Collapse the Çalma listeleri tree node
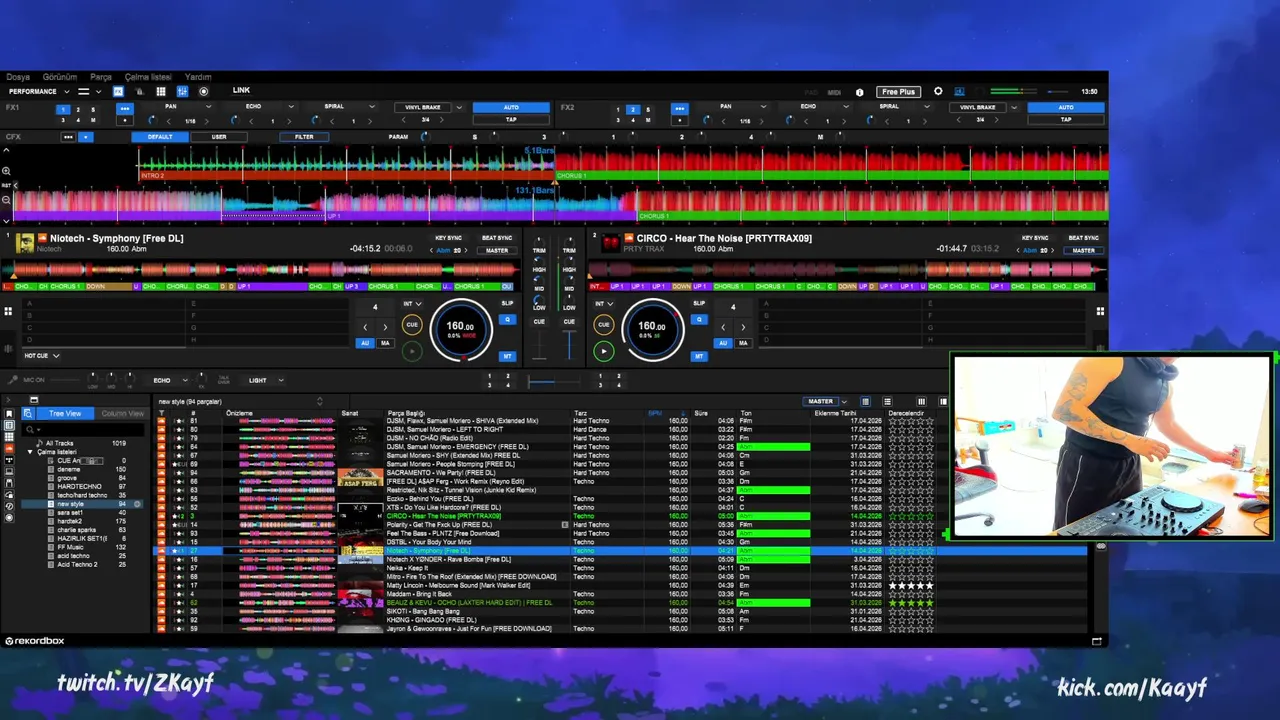Screen dimensions: 1280x720 point(30,452)
